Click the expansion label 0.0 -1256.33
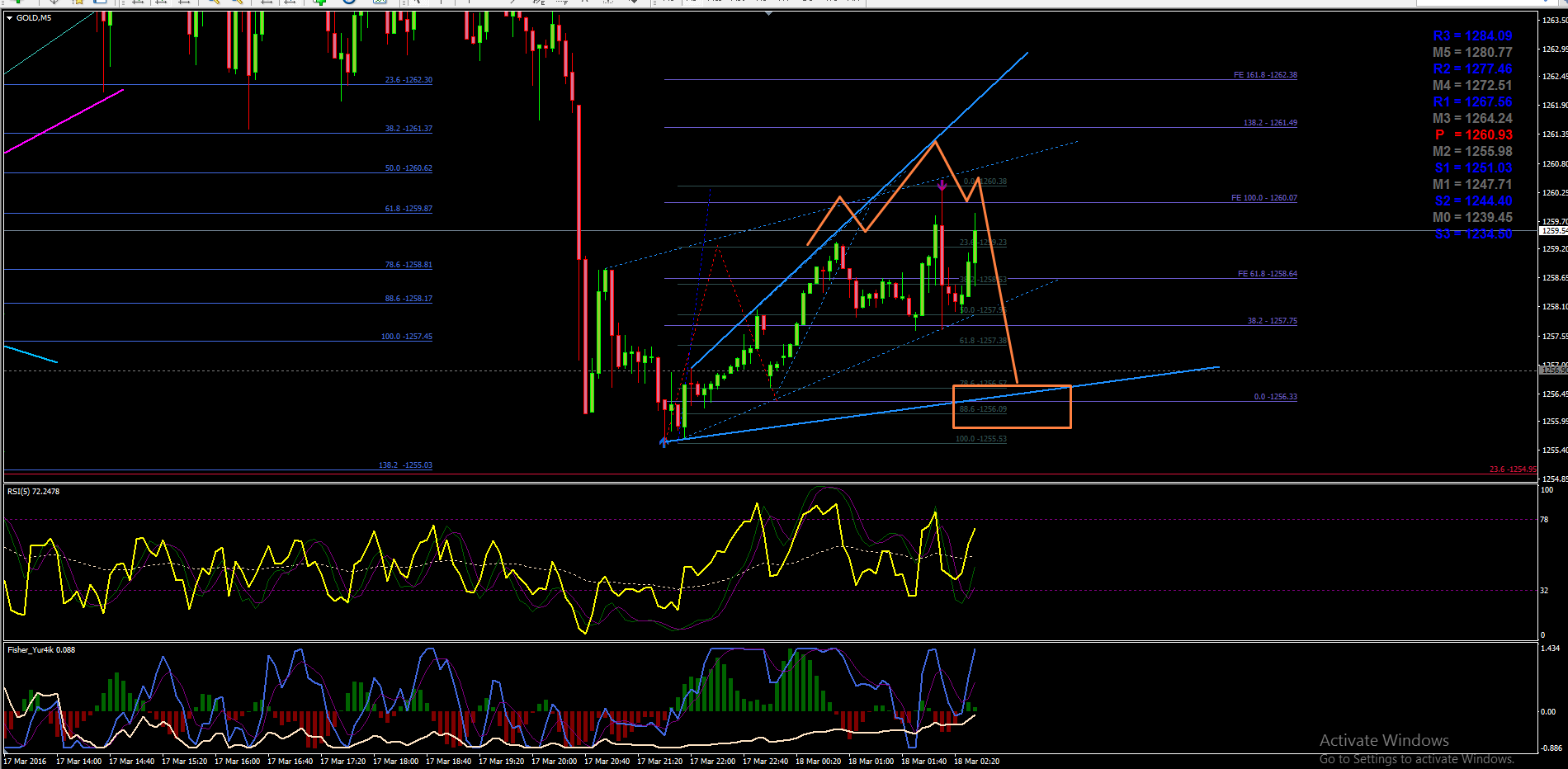This screenshot has height=769, width=1568. [1275, 397]
